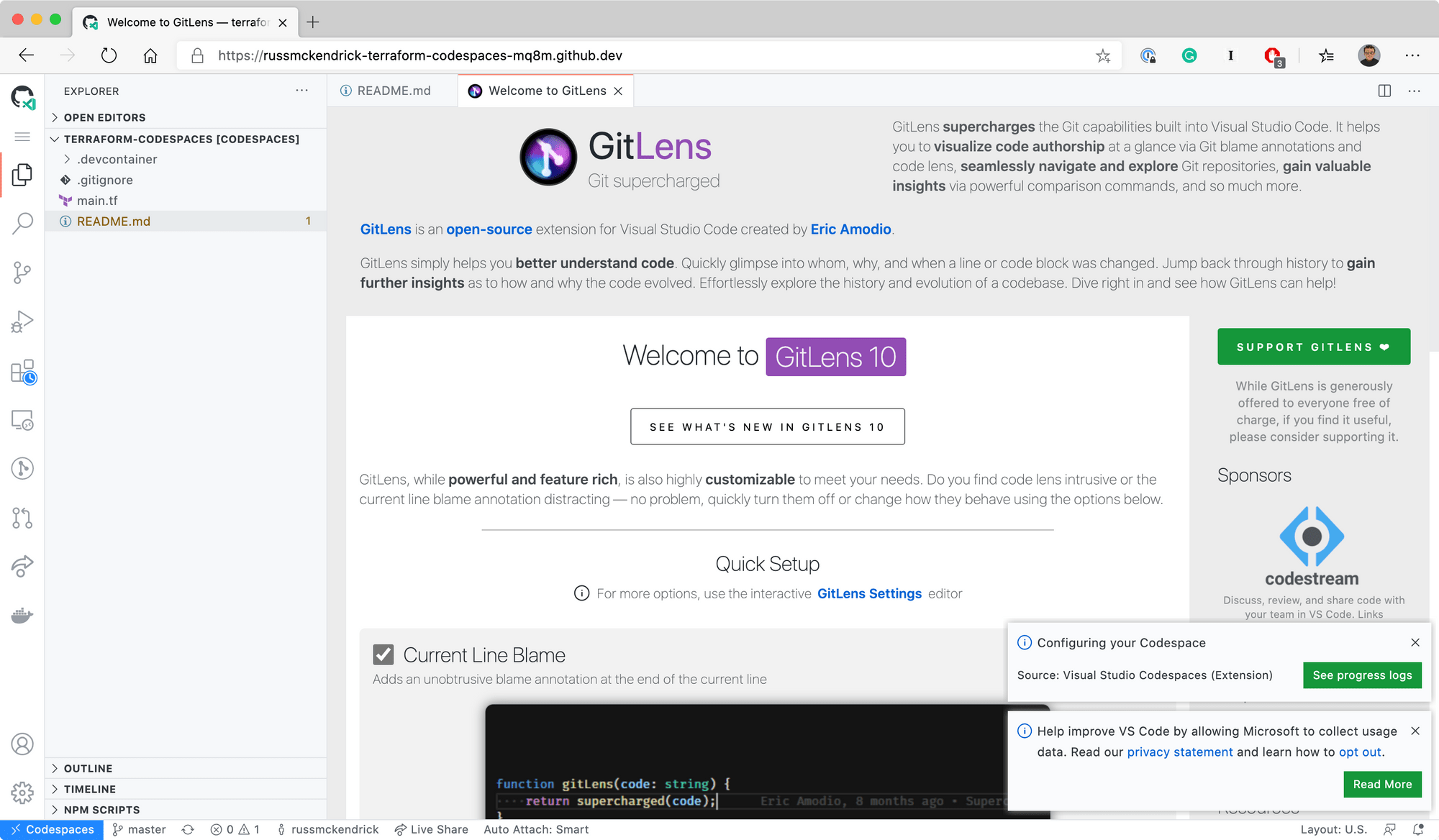Image resolution: width=1439 pixels, height=840 pixels.
Task: Toggle the Current Line Blame checkbox
Action: 383,655
